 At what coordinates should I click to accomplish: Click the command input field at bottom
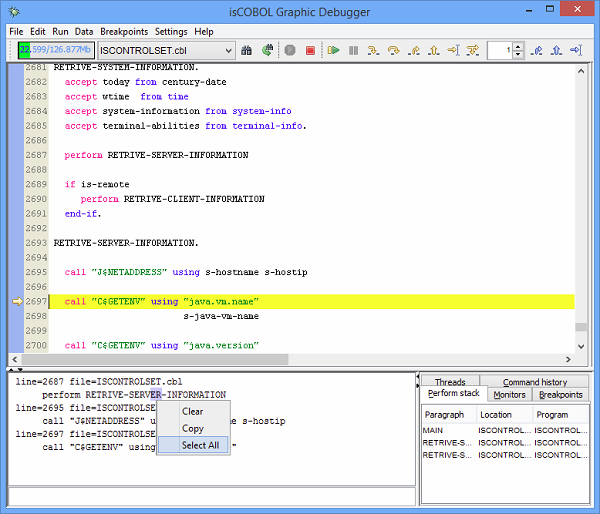208,495
